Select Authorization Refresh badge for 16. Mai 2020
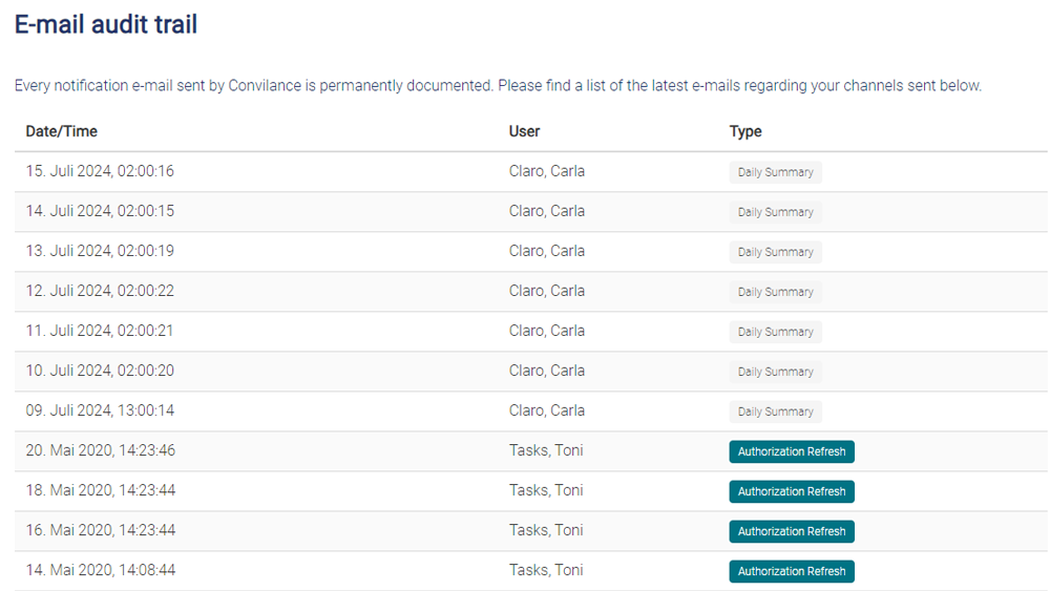The image size is (1050, 591). (x=792, y=531)
